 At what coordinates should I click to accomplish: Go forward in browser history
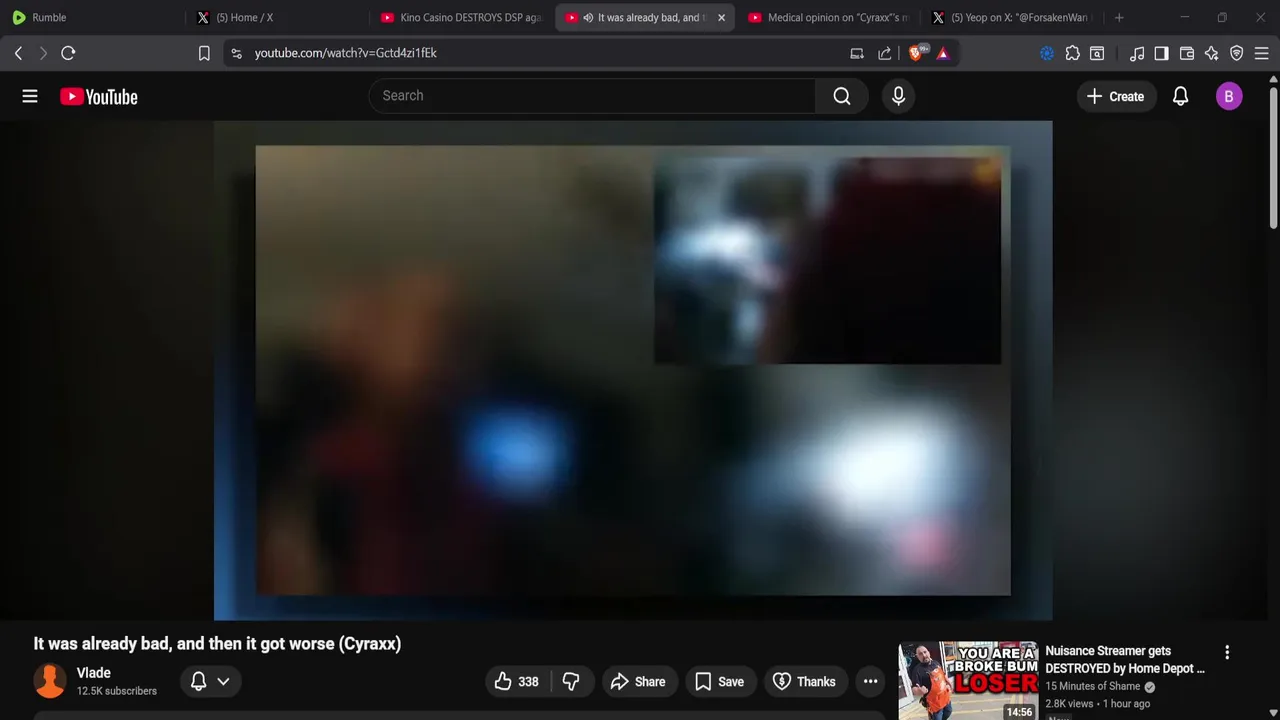pyautogui.click(x=43, y=53)
